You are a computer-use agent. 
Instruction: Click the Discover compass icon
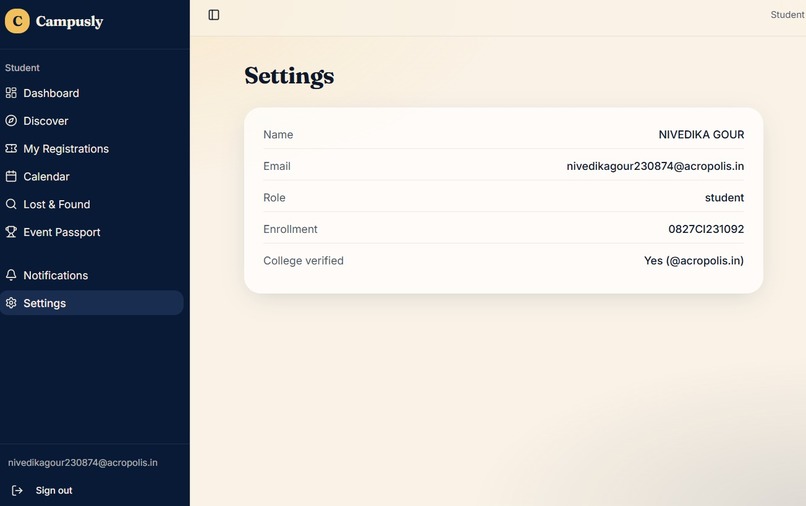[11, 120]
